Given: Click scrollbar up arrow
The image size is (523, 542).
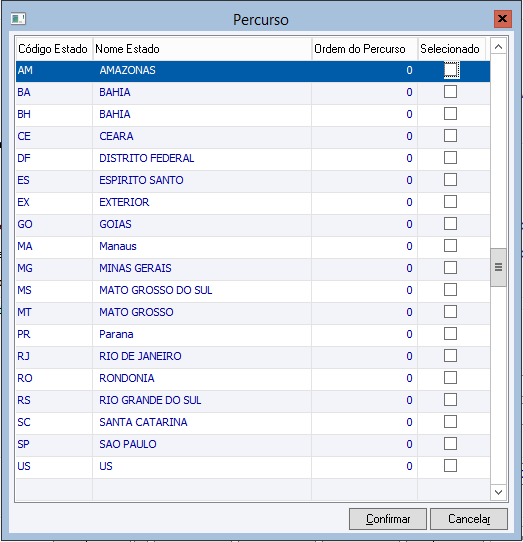Looking at the screenshot, I should point(498,46).
